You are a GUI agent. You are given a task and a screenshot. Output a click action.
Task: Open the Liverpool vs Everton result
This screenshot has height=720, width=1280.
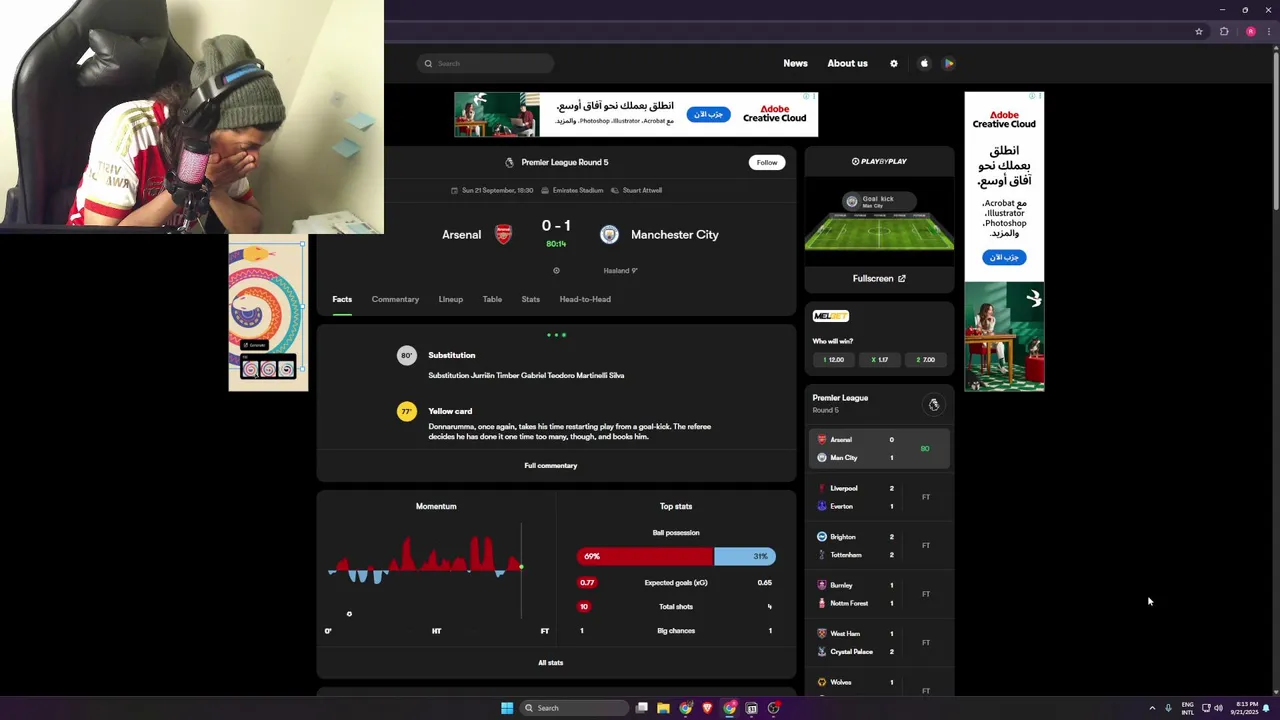(879, 497)
